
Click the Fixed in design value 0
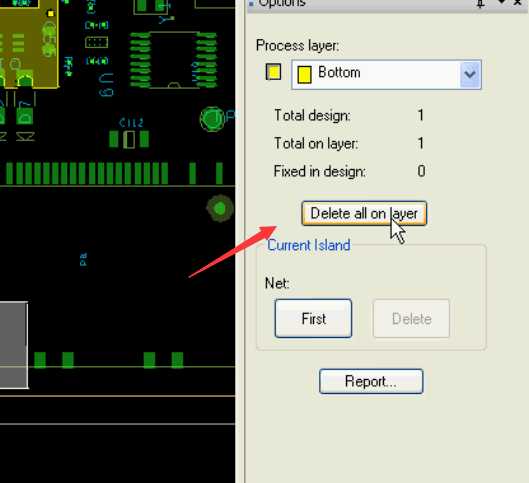[421, 171]
